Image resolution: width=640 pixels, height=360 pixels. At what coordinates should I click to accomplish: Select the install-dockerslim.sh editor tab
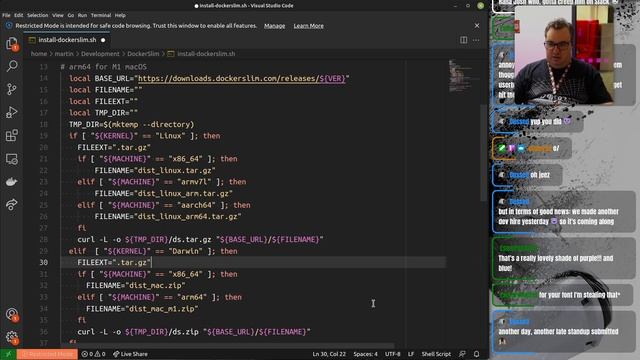(67, 40)
